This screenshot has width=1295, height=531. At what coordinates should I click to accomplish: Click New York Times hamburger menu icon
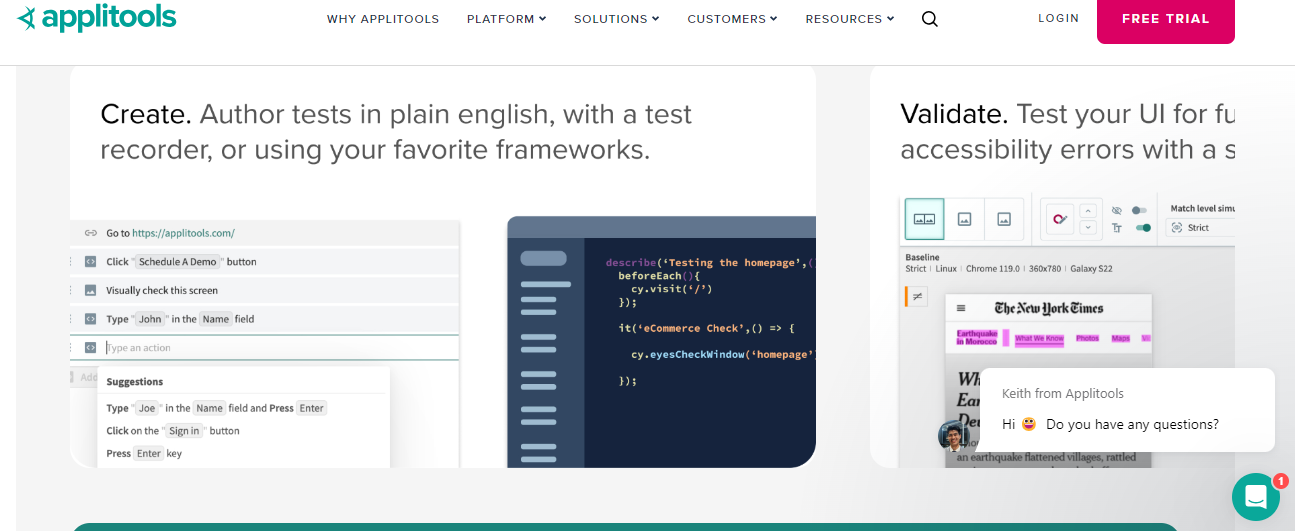[x=961, y=308]
